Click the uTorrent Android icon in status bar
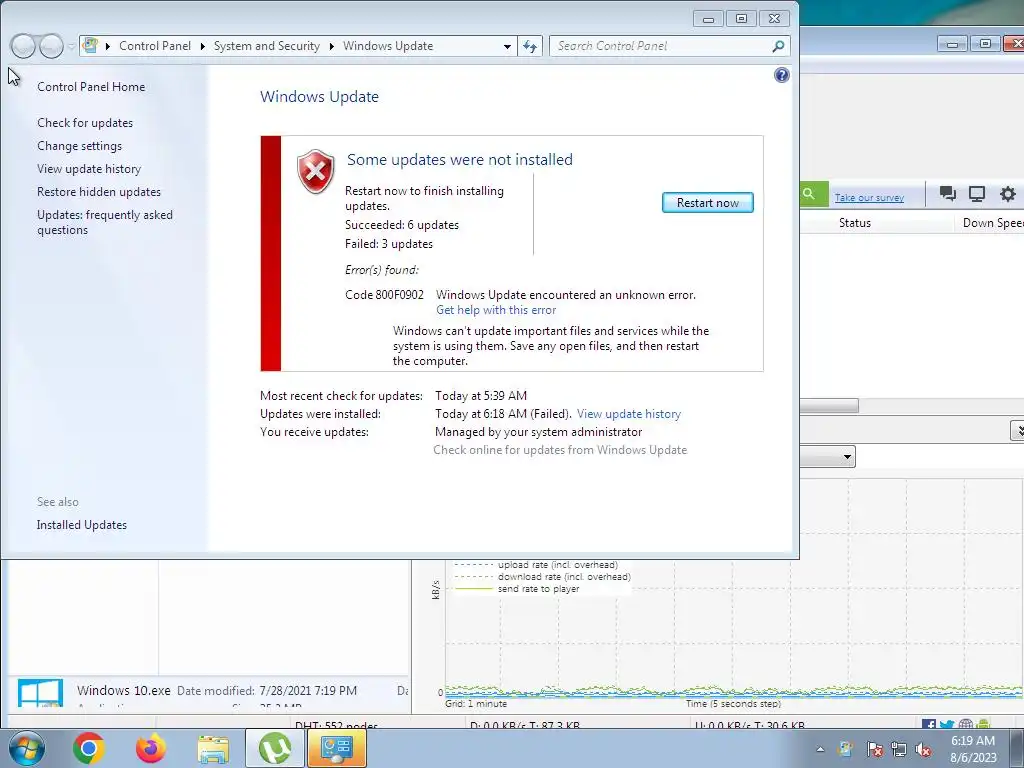 (x=984, y=724)
